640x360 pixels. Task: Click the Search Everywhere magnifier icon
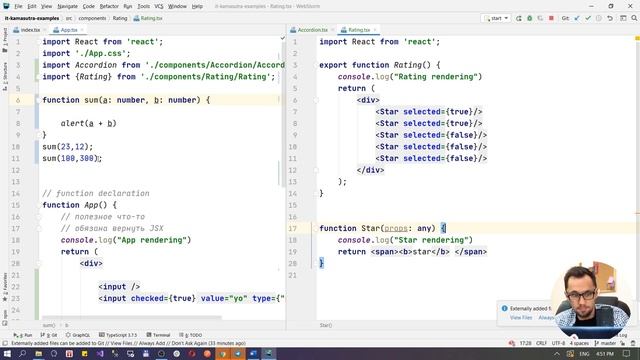pos(634,18)
